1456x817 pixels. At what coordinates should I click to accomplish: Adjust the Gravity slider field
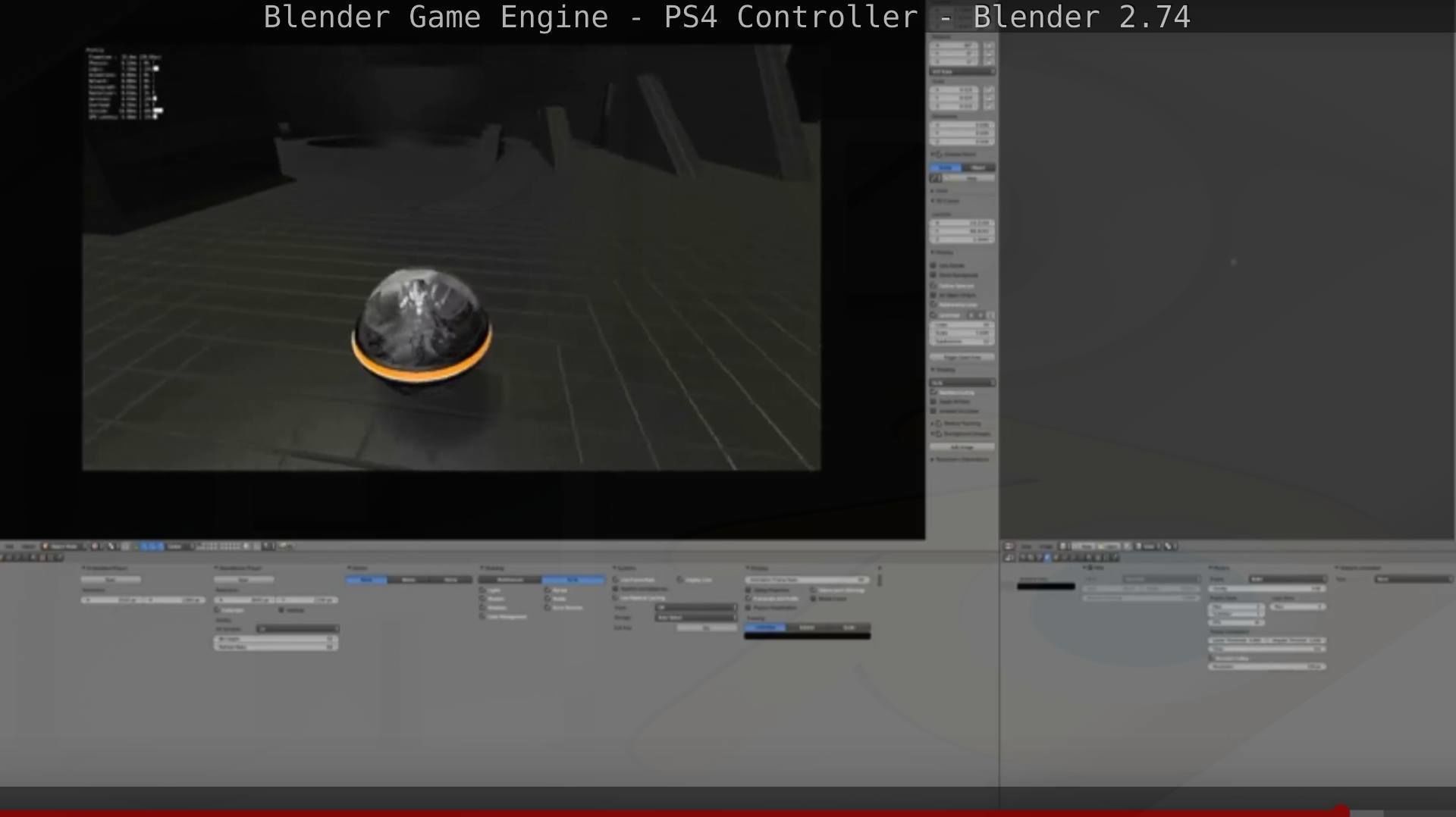[1266, 588]
